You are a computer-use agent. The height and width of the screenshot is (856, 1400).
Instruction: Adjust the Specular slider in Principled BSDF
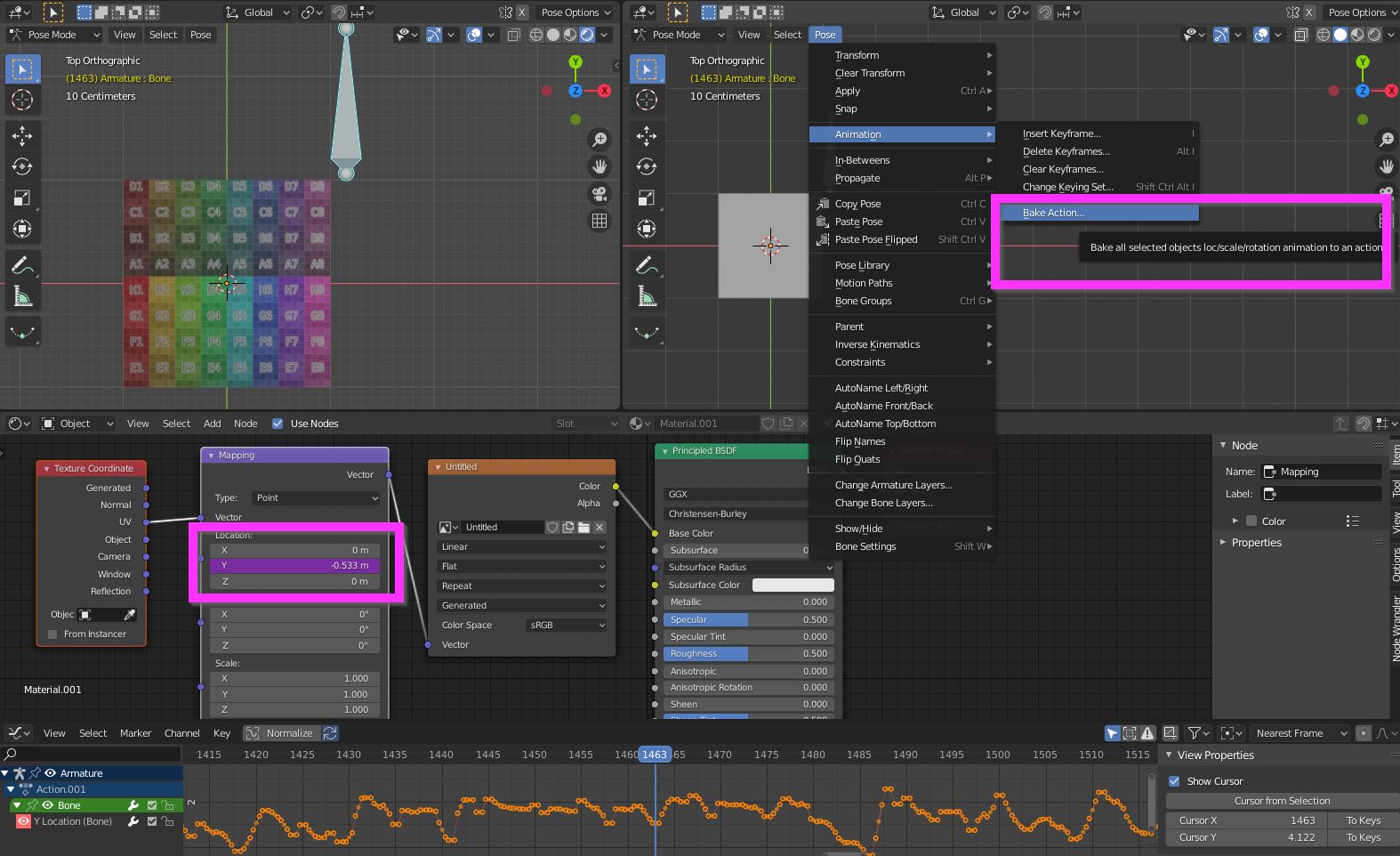click(748, 620)
